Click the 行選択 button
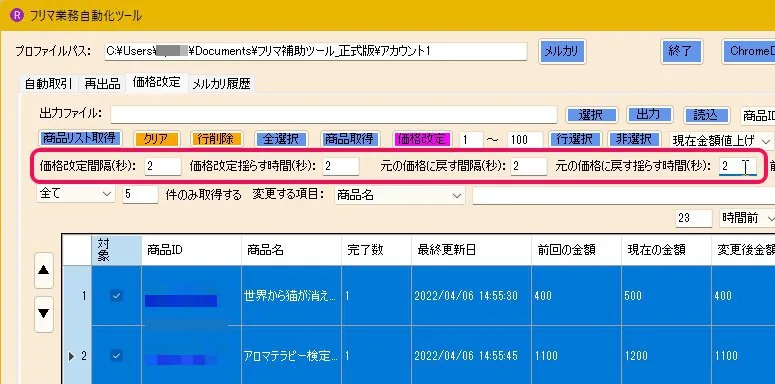 pos(575,139)
